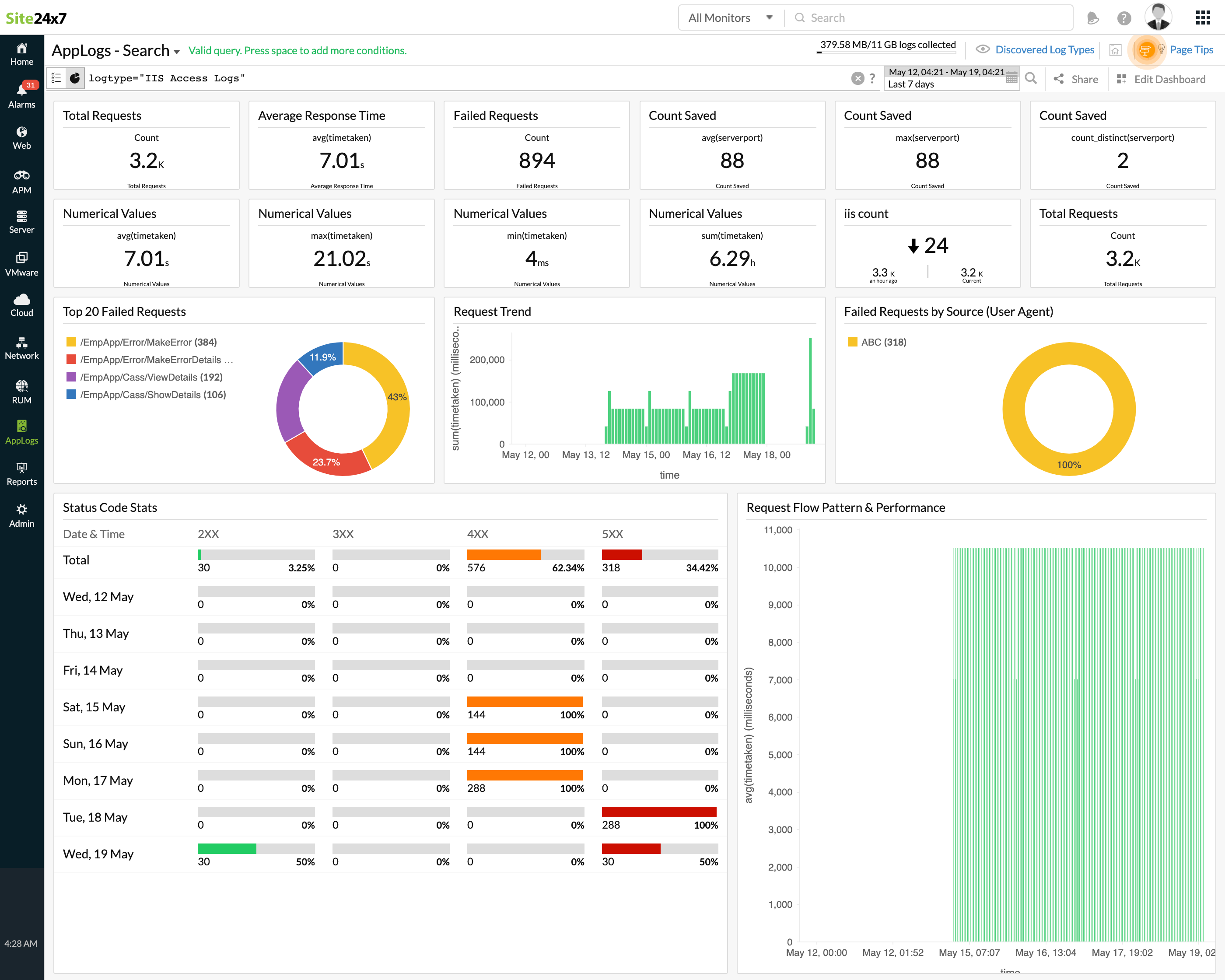
Task: Clear the query using the X icon
Action: pos(857,78)
